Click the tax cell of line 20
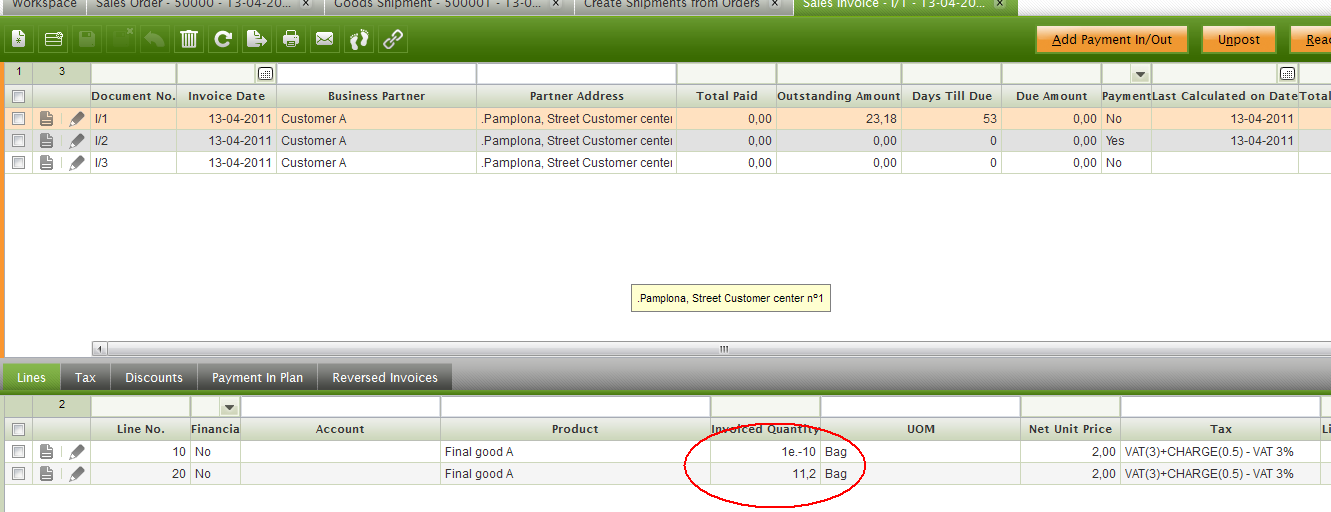Screen dimensions: 1331x512 coord(1220,474)
